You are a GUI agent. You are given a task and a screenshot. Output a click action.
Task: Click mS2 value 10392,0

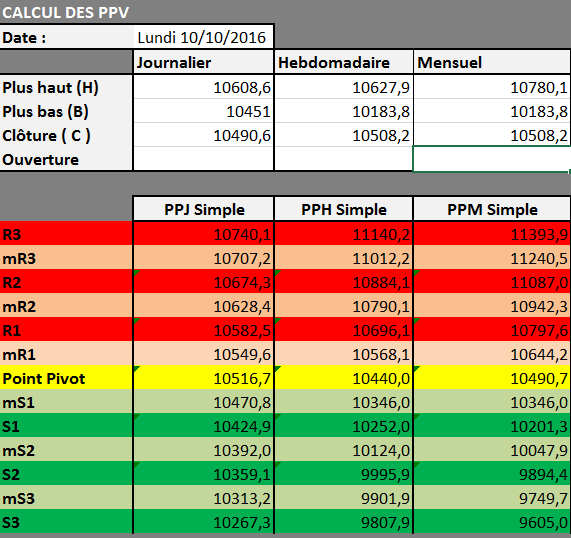click(203, 450)
